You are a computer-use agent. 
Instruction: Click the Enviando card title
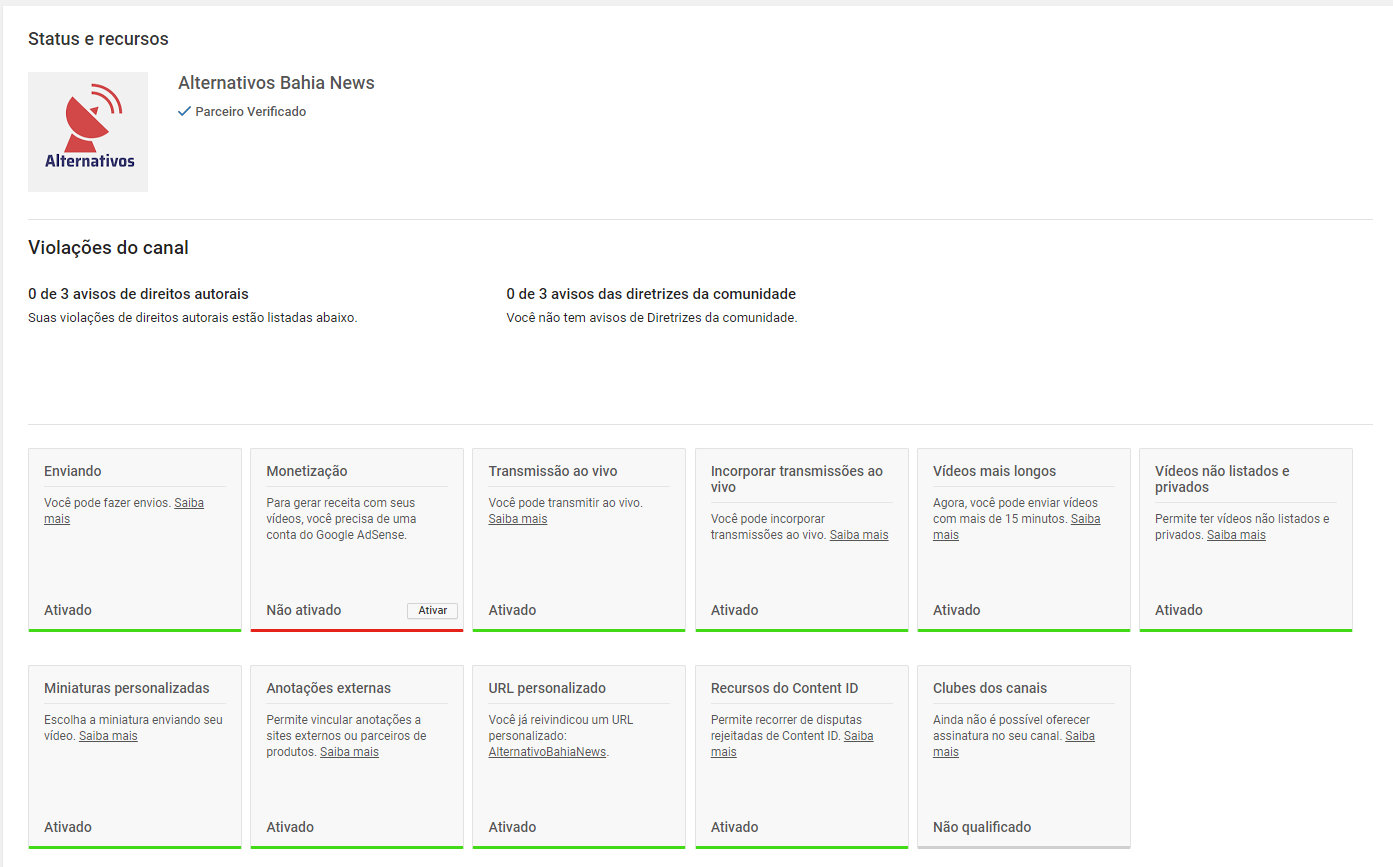pyautogui.click(x=73, y=471)
